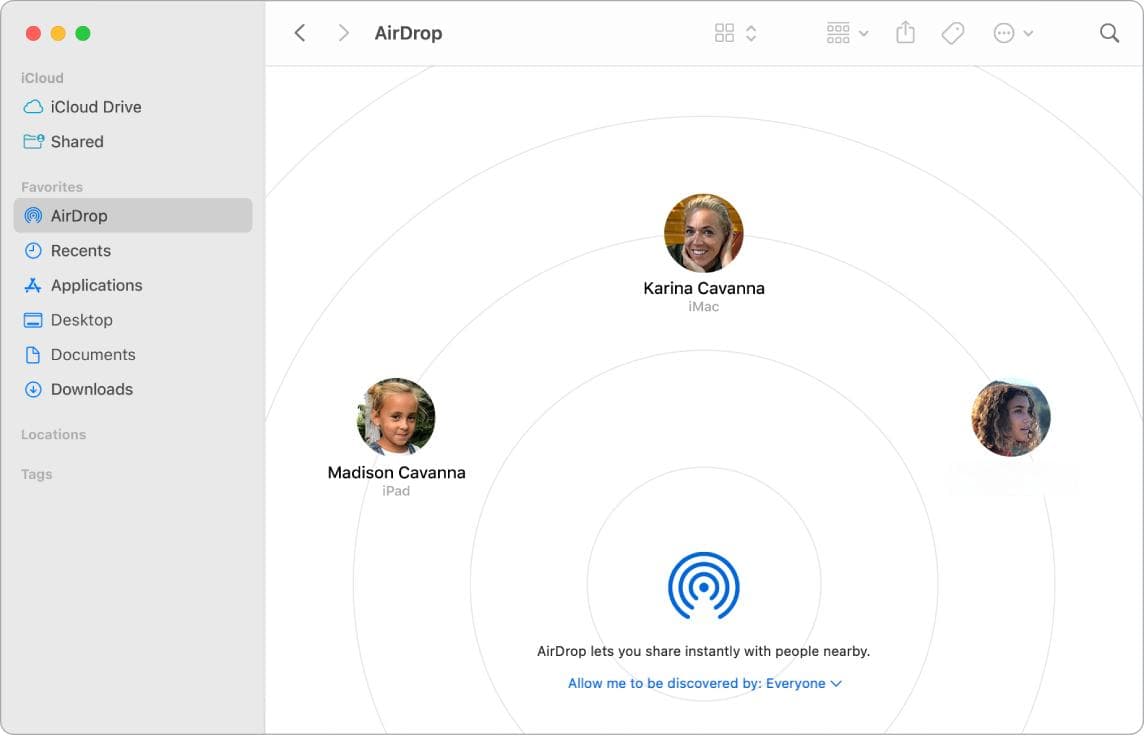Image resolution: width=1144 pixels, height=738 pixels.
Task: Click the Madison Cavanna name label
Action: (x=396, y=473)
